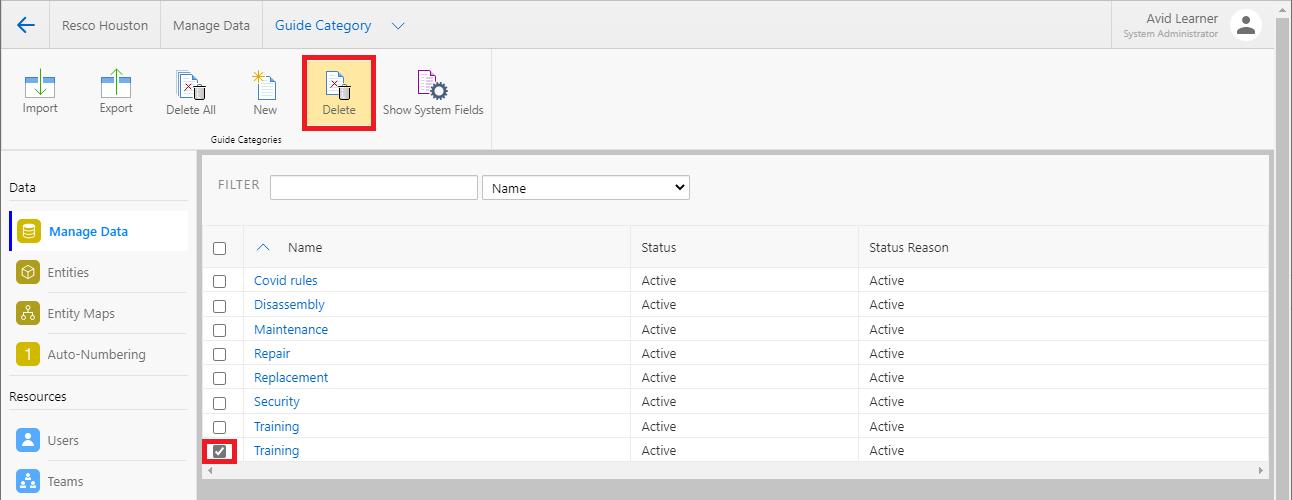Screen dimensions: 1292x500
Task: Open the Name filter field dropdown
Action: [x=585, y=188]
